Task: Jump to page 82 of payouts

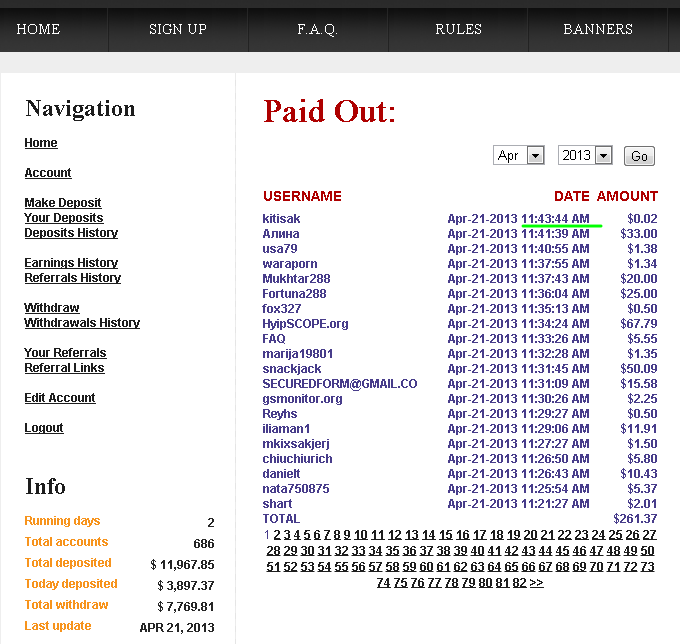Action: point(519,582)
